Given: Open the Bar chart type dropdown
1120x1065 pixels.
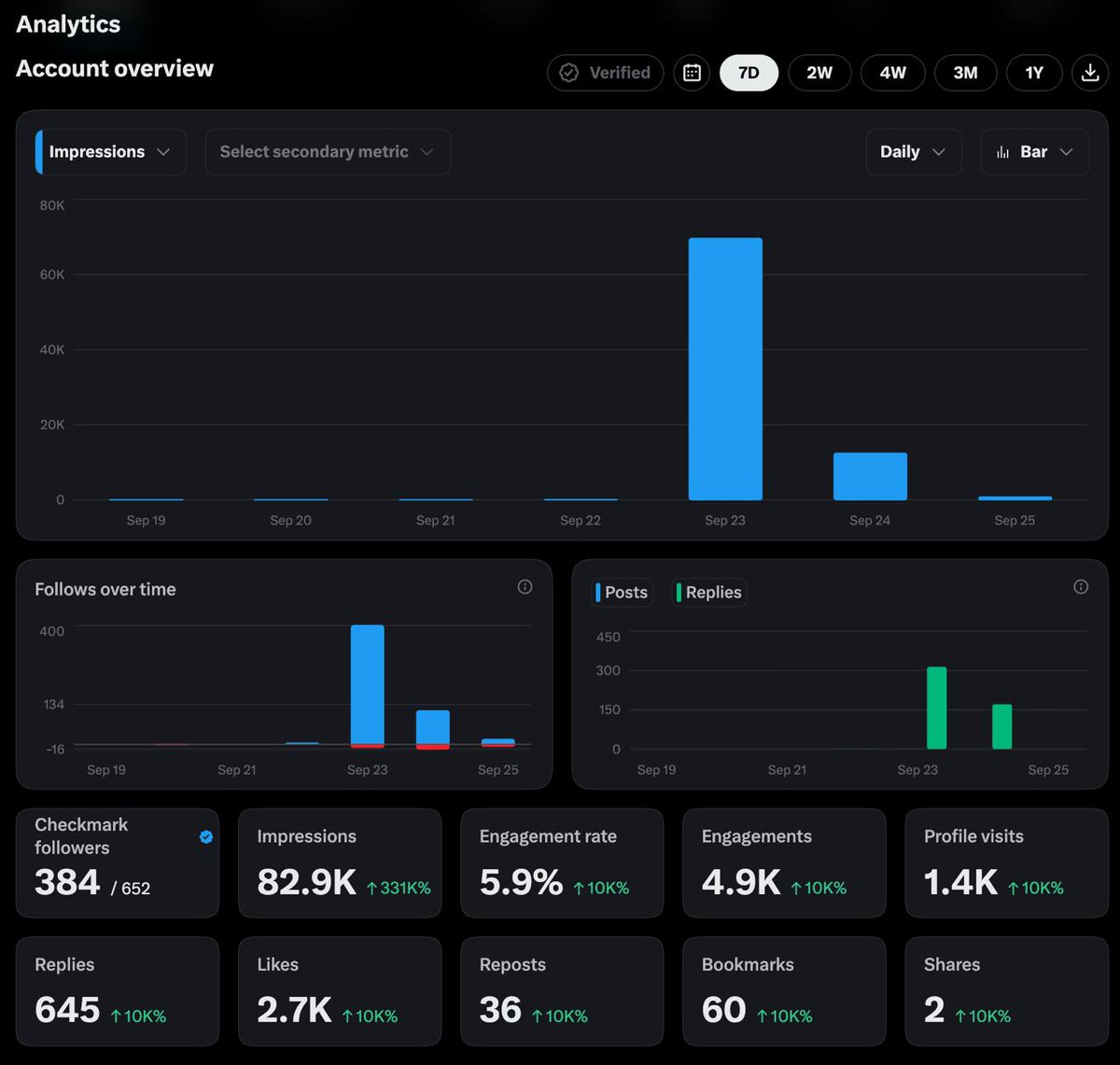Looking at the screenshot, I should (x=1035, y=152).
